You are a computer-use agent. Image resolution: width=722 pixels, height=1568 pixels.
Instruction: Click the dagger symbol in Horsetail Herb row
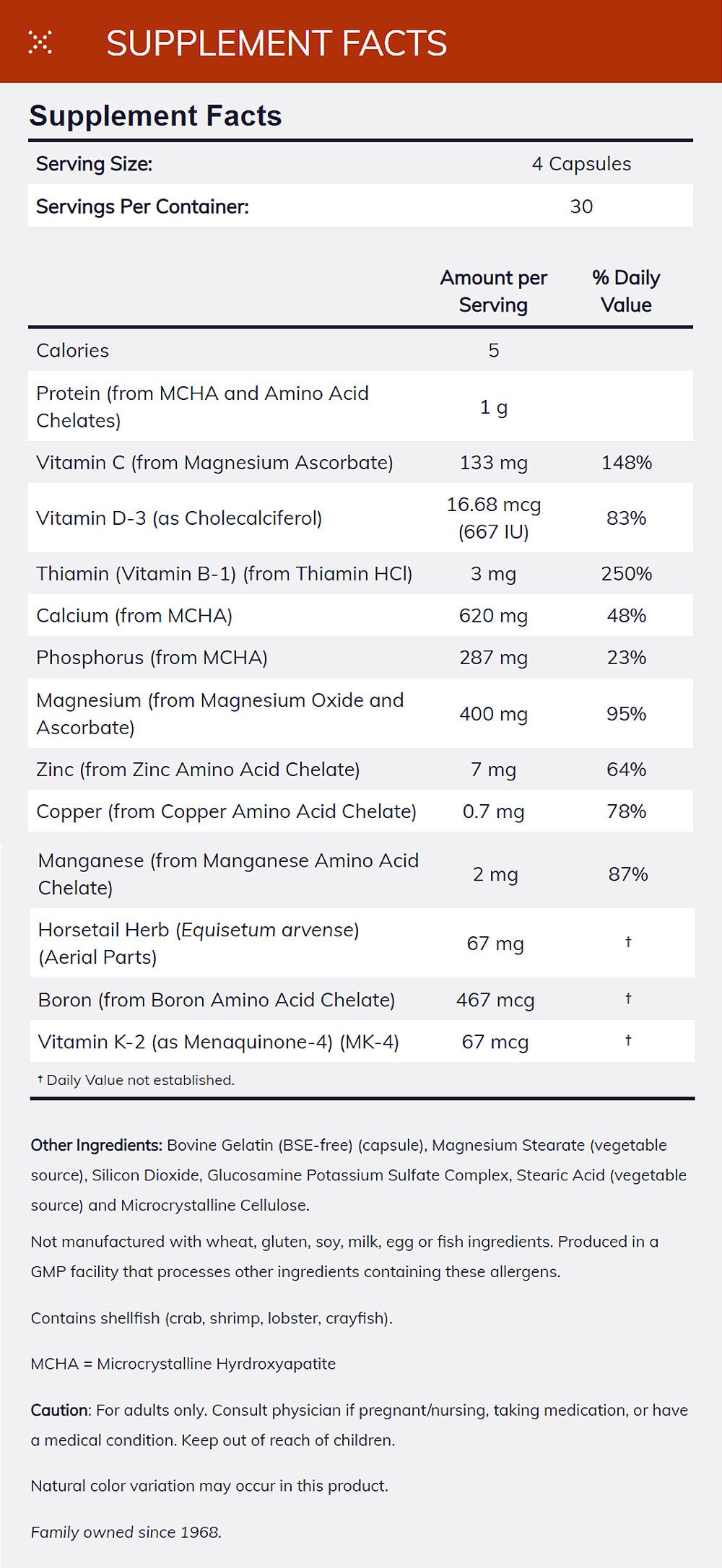pos(628,941)
